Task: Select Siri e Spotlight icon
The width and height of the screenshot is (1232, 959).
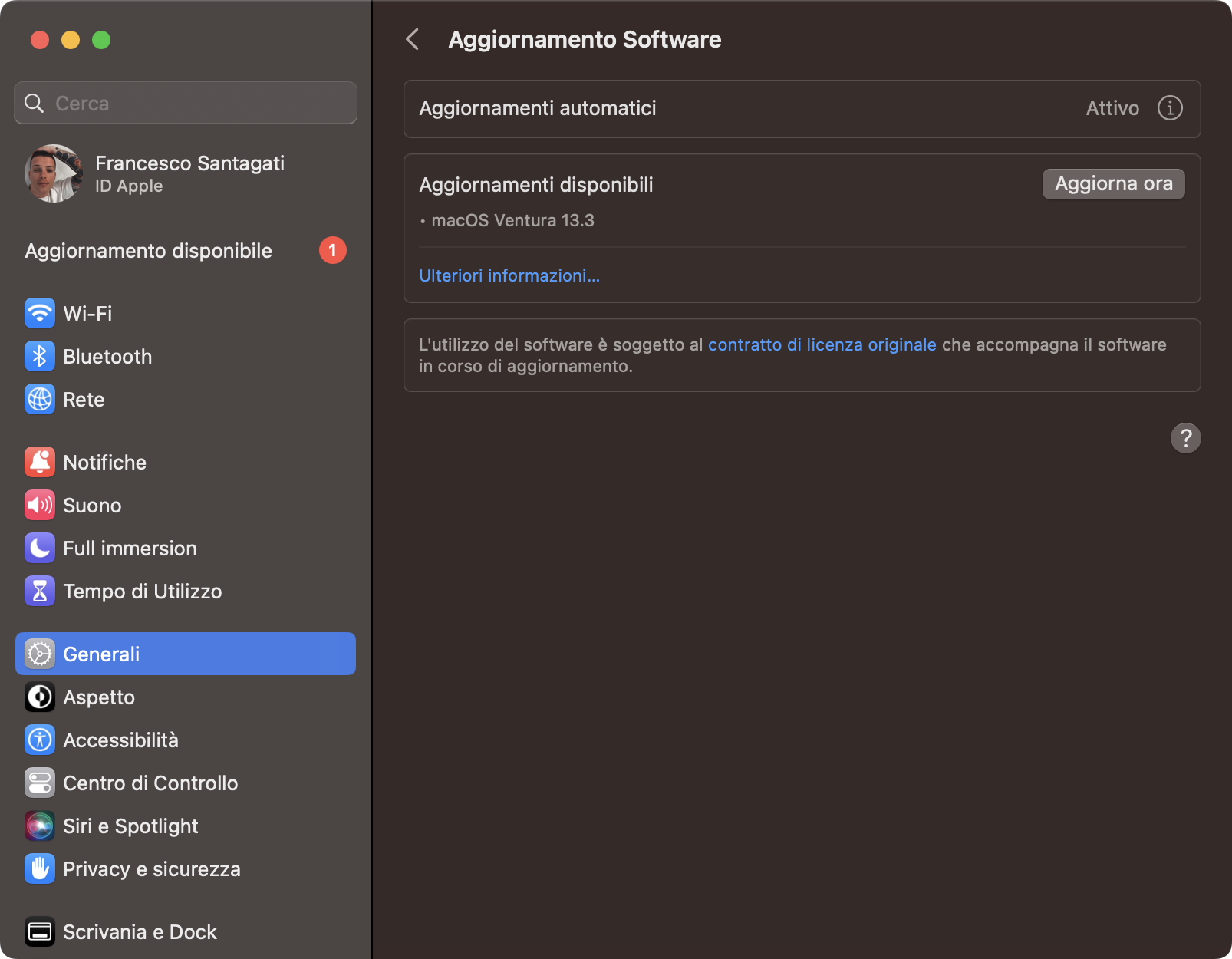Action: tap(40, 826)
